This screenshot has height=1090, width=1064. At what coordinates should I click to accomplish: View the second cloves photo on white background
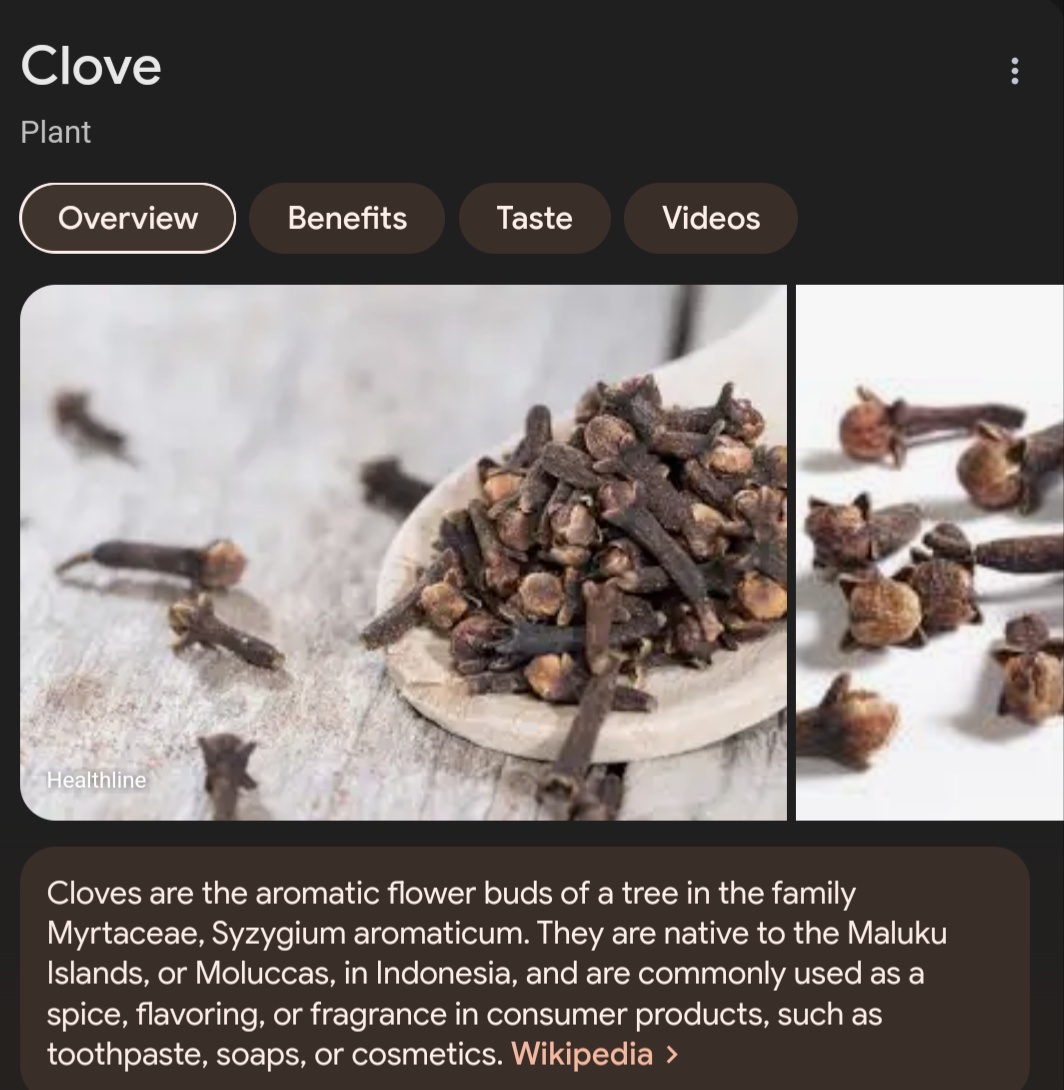[x=930, y=553]
